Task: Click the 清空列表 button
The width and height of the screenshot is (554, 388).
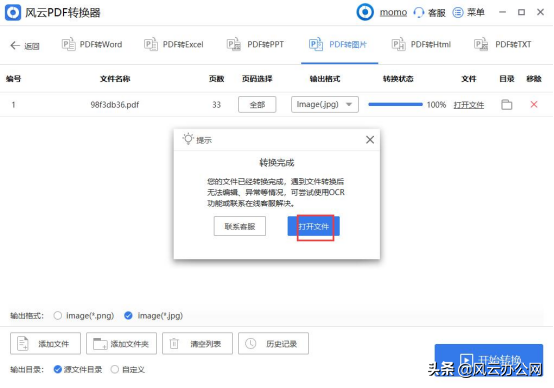Action: [x=197, y=343]
